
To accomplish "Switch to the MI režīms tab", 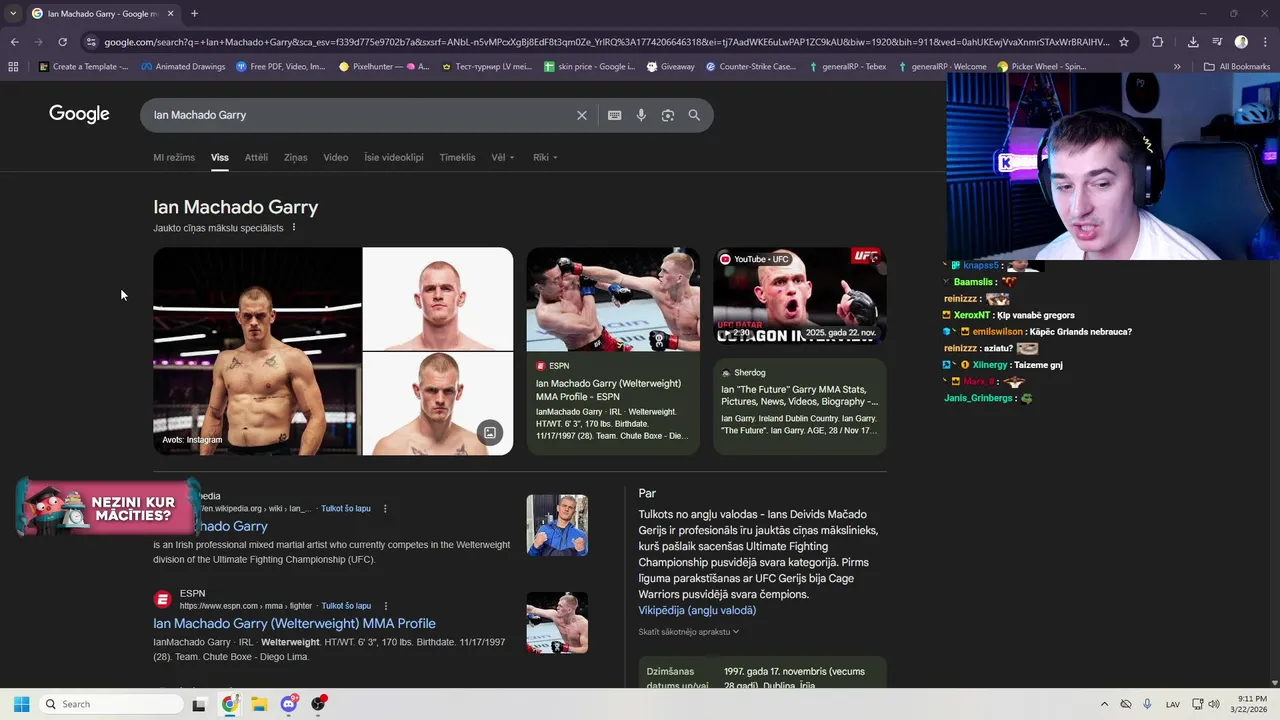I will 174,158.
